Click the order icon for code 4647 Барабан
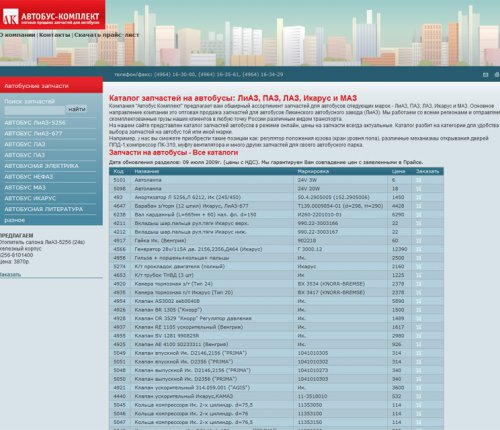The height and width of the screenshot is (430, 500). click(x=419, y=206)
